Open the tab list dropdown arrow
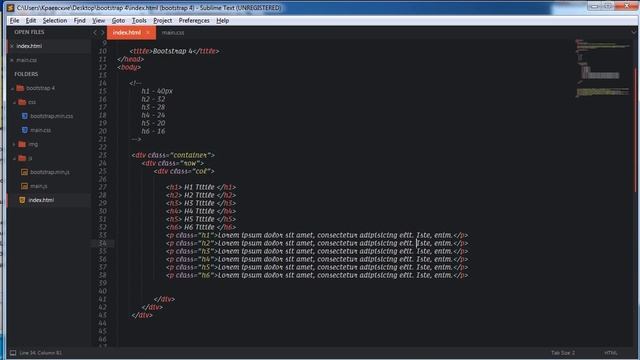 633,32
